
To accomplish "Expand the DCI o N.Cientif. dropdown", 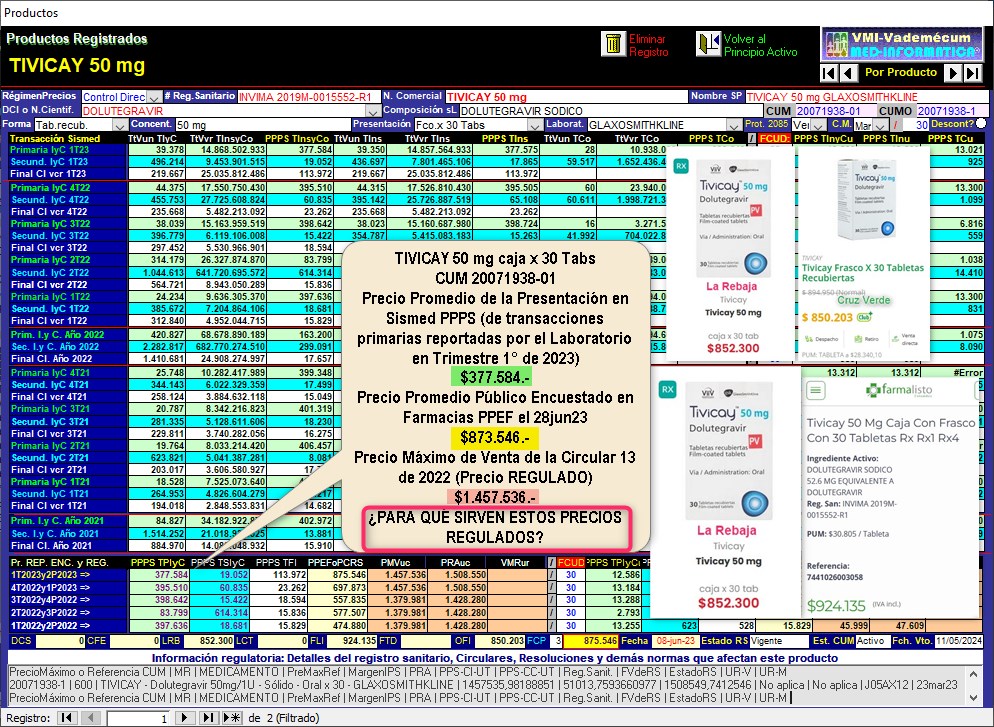I will pyautogui.click(x=374, y=111).
